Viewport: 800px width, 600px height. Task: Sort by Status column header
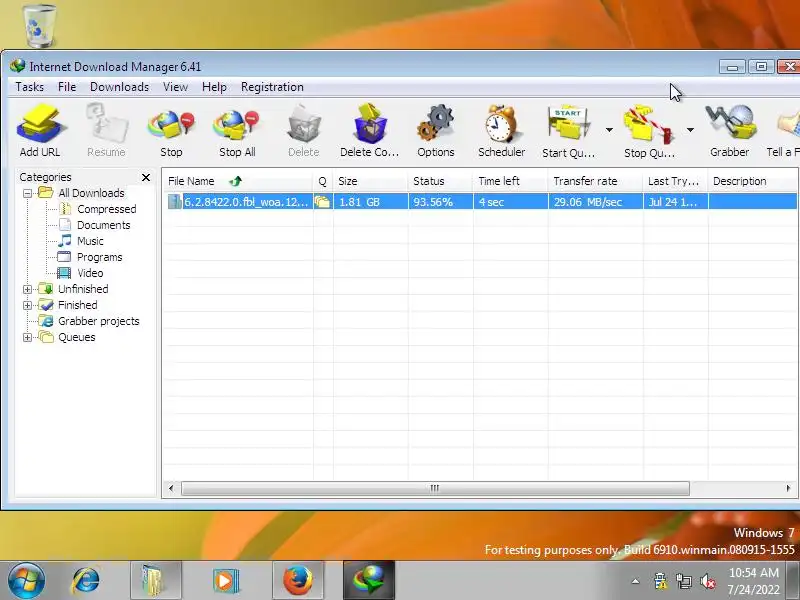tap(440, 181)
